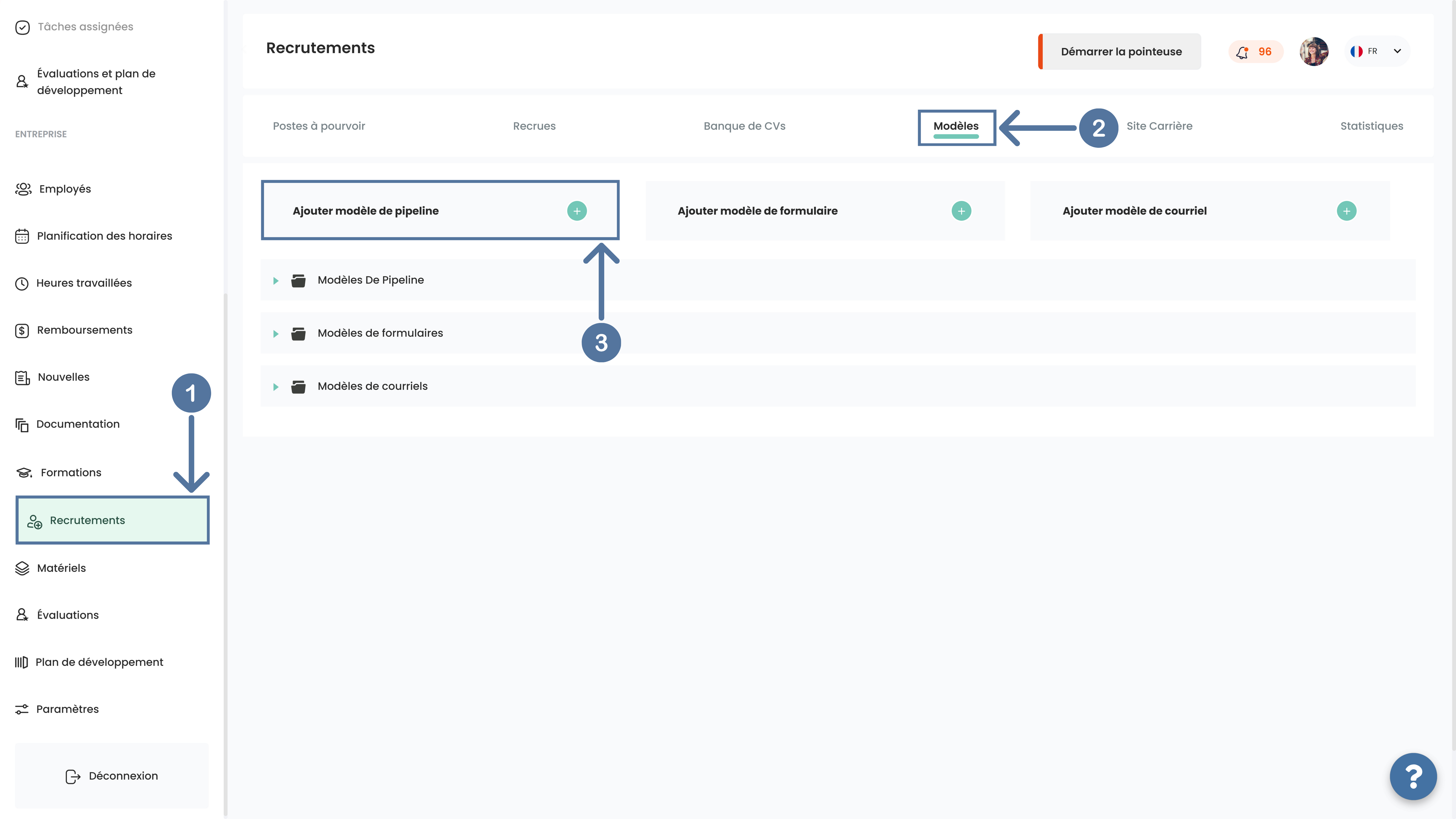Click Ajouter modèle de formulaire label
1456x819 pixels.
coord(757,211)
